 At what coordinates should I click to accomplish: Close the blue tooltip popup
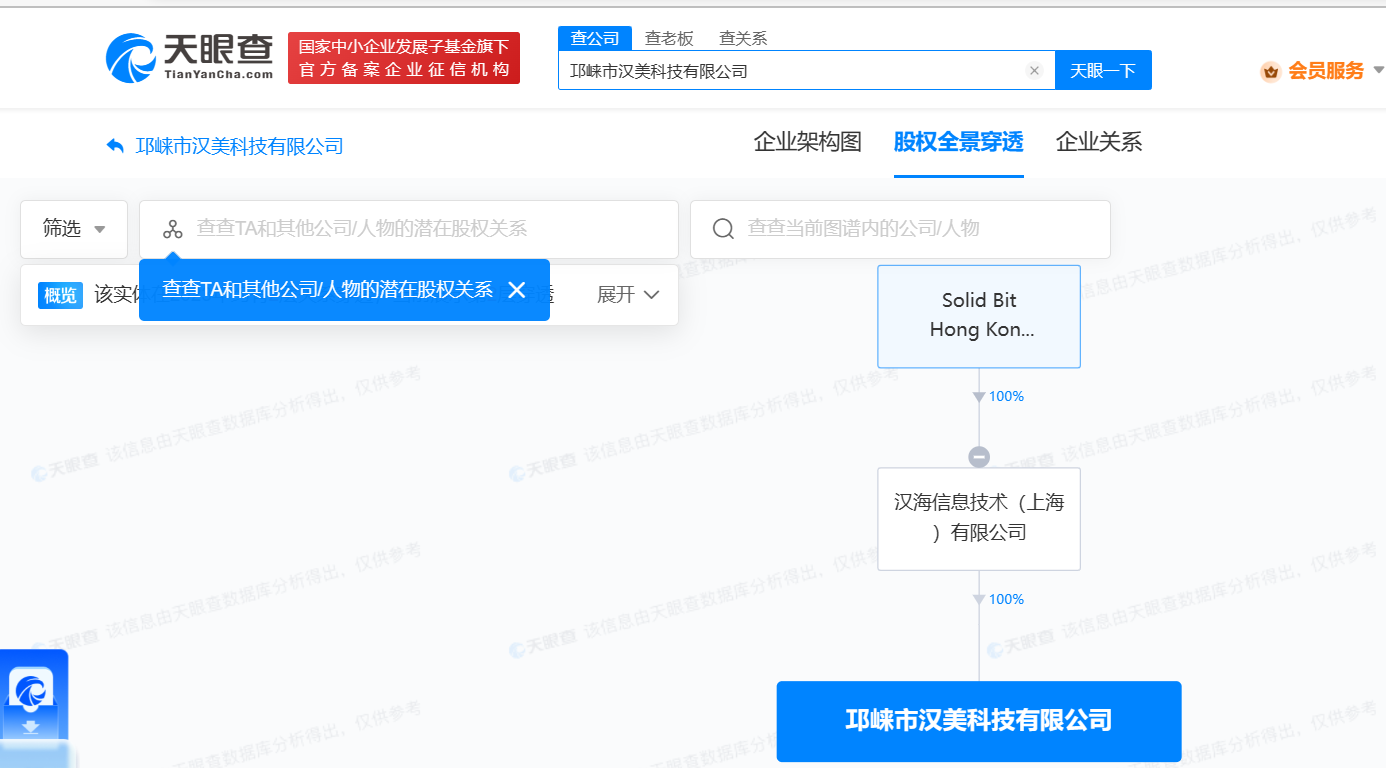[516, 290]
